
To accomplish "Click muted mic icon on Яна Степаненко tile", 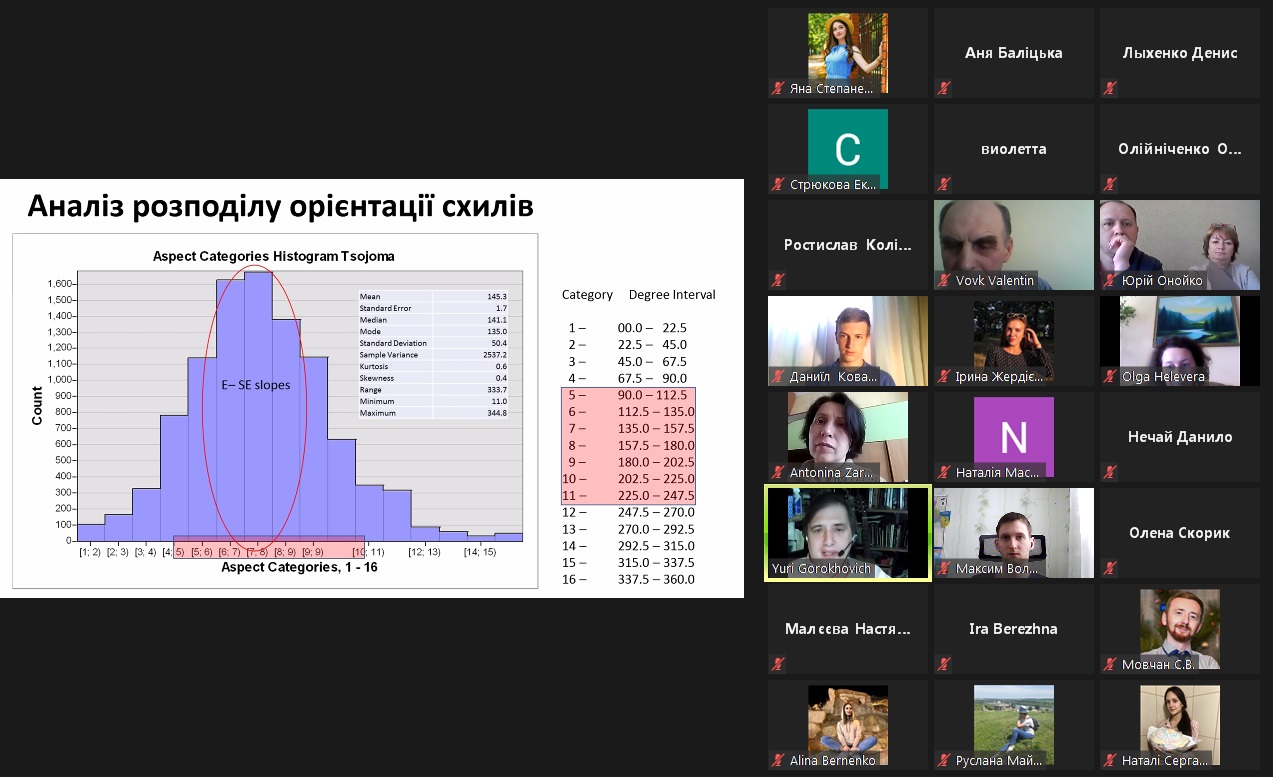I will pos(777,88).
